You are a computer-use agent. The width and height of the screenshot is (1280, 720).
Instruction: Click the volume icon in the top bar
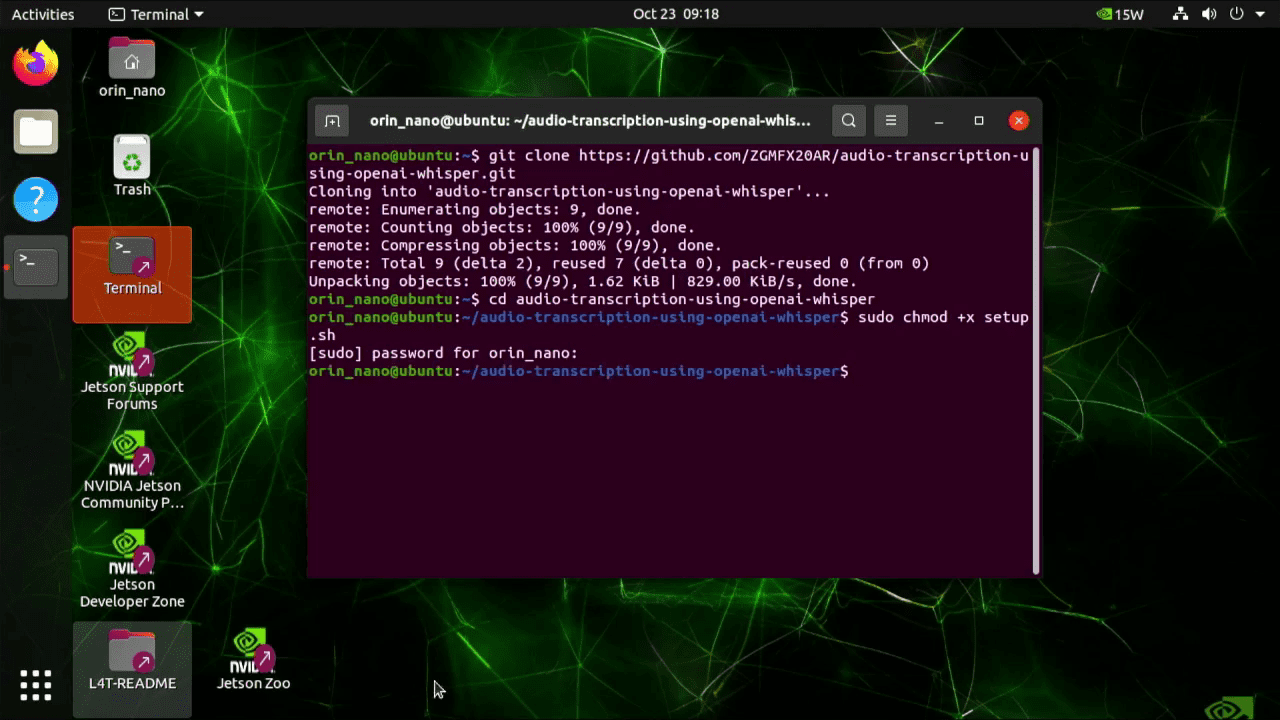point(1209,14)
